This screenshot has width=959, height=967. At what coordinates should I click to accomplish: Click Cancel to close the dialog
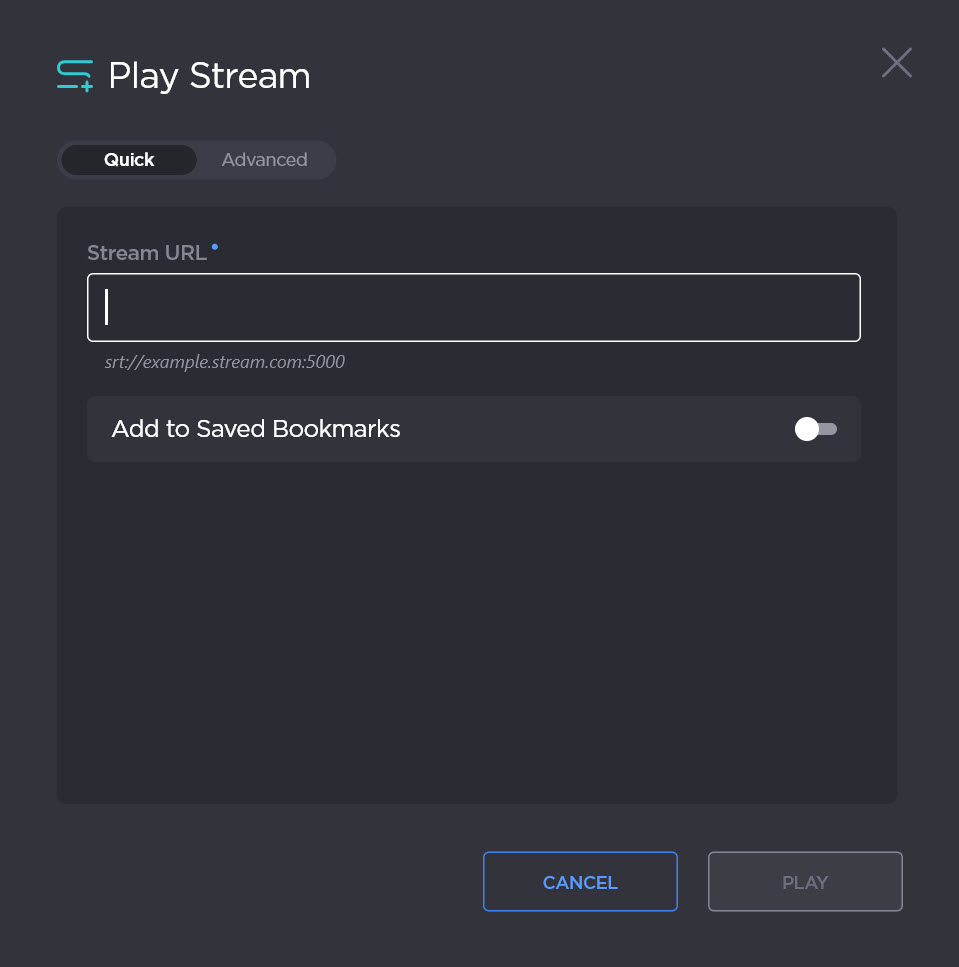580,881
